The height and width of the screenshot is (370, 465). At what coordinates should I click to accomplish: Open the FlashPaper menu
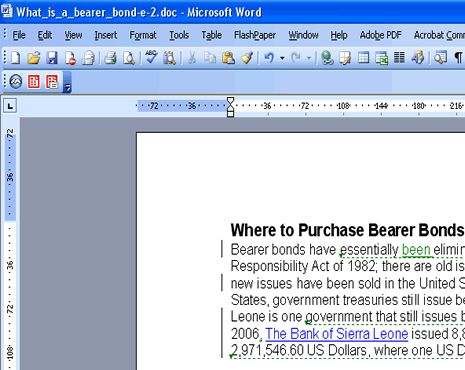click(x=255, y=35)
